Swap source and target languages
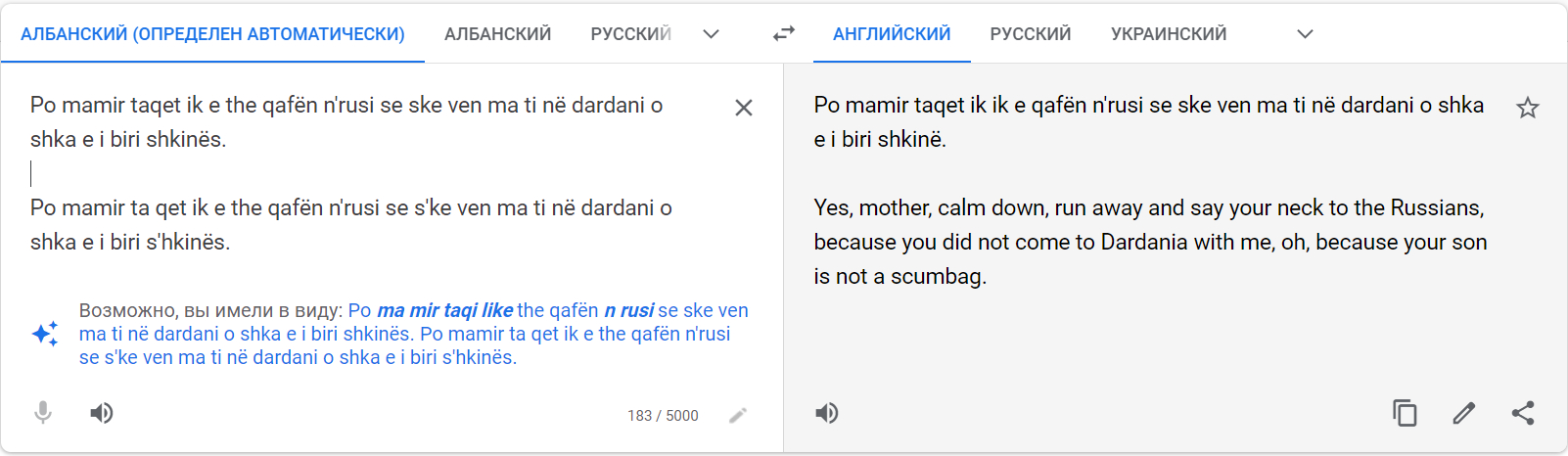This screenshot has width=1568, height=456. coord(783,34)
